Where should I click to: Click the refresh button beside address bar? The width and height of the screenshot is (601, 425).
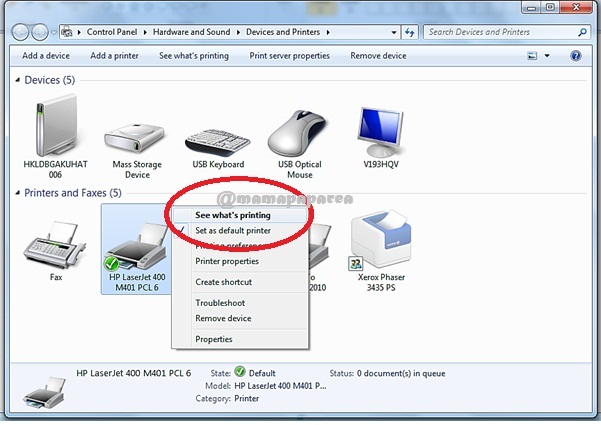pyautogui.click(x=410, y=33)
